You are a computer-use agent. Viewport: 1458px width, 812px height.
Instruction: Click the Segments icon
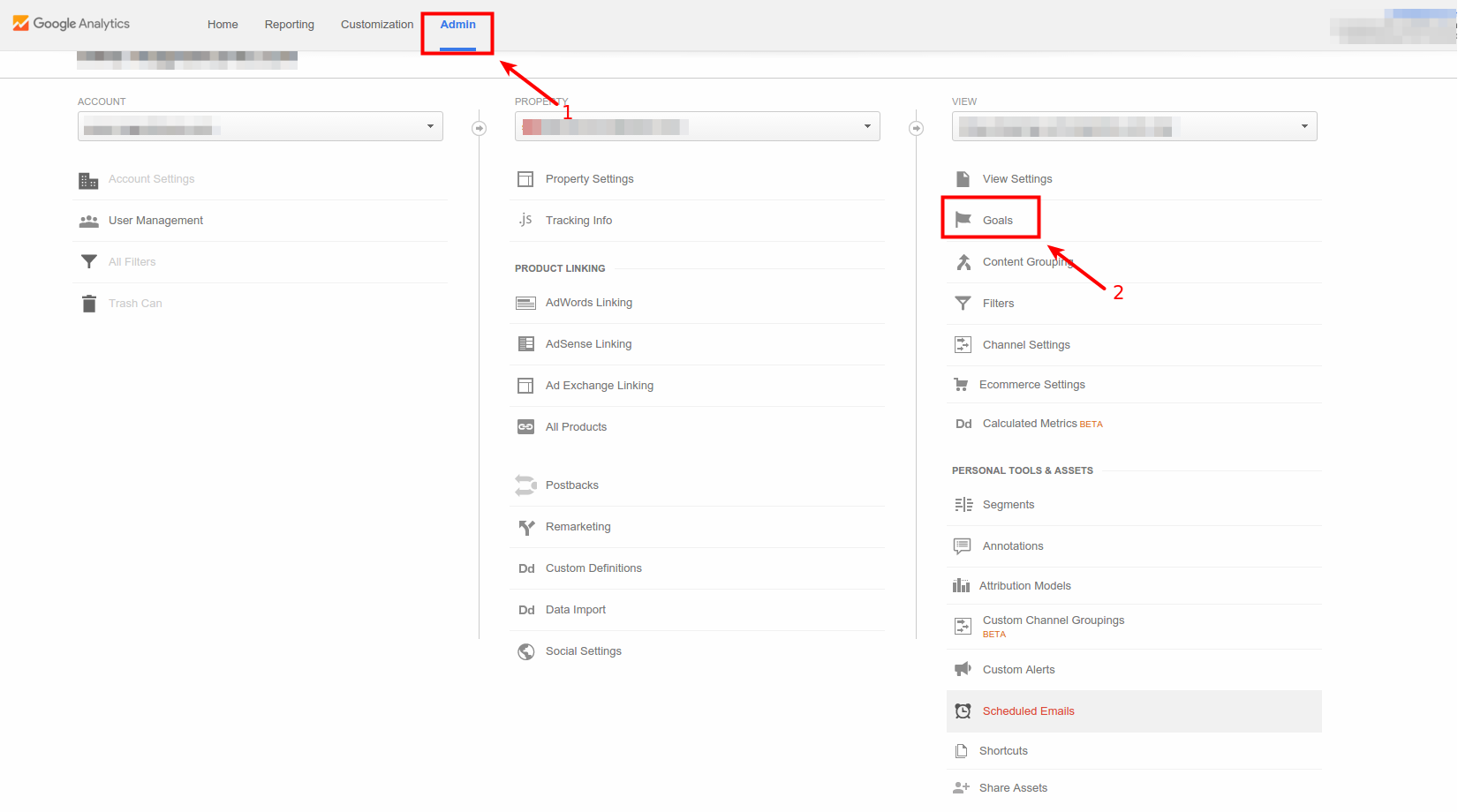point(963,505)
